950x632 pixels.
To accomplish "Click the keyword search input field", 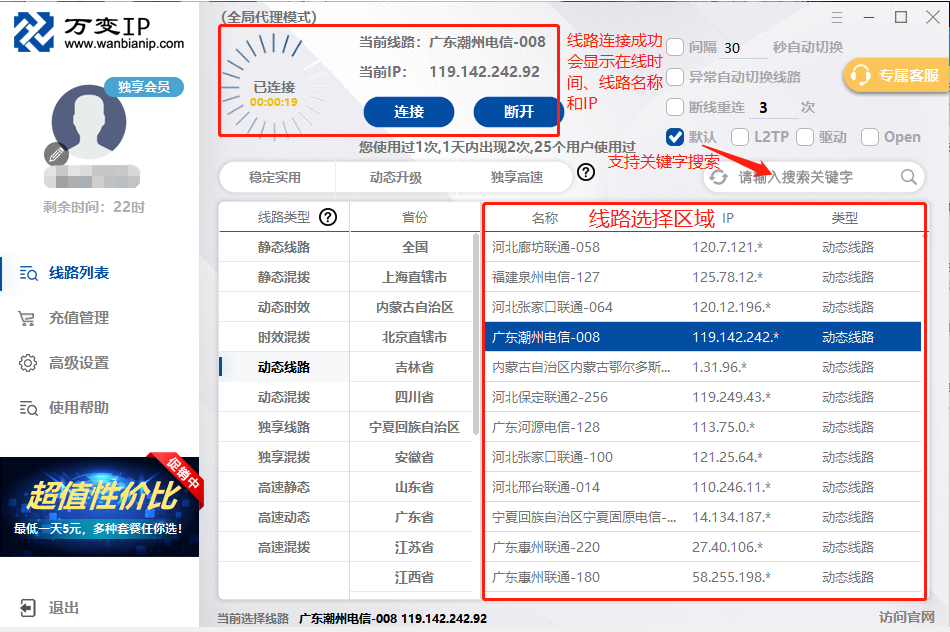I will [815, 177].
